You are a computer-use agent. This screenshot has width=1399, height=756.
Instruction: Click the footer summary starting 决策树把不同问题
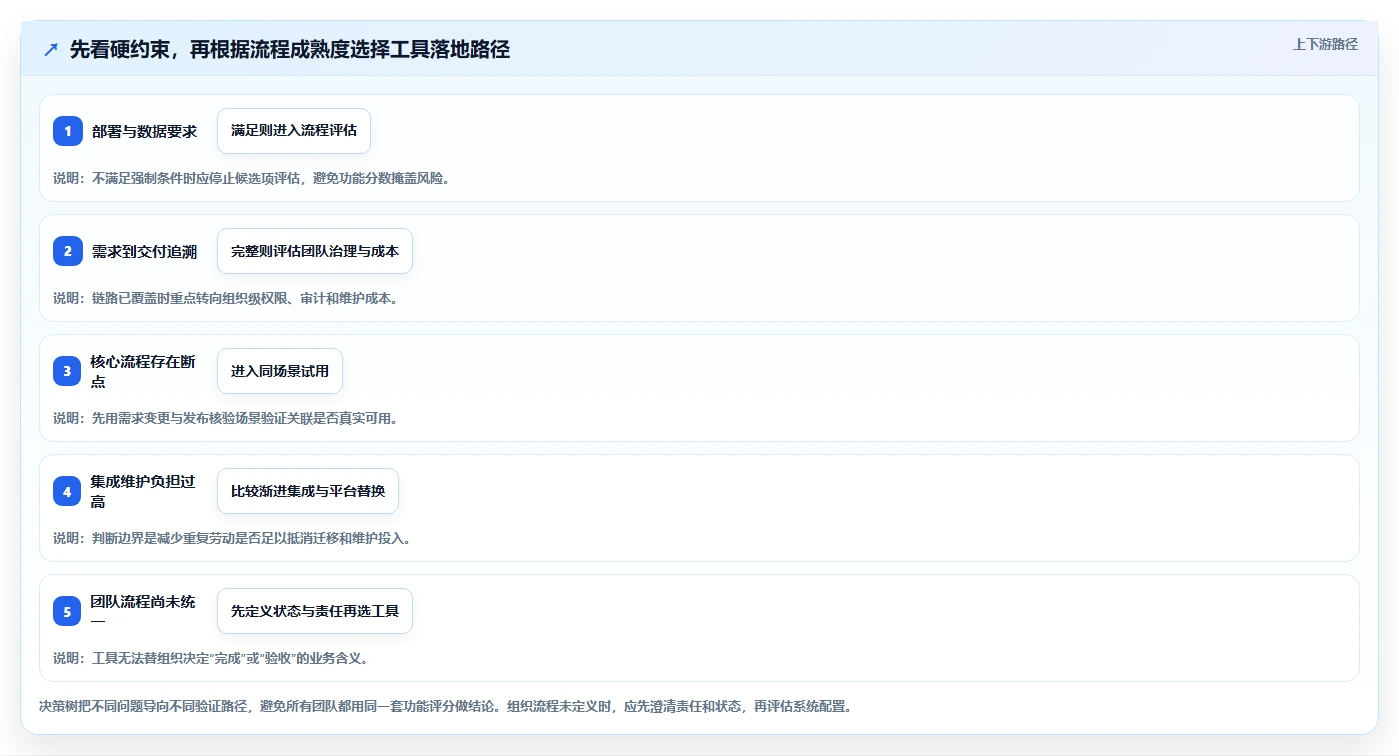(445, 706)
